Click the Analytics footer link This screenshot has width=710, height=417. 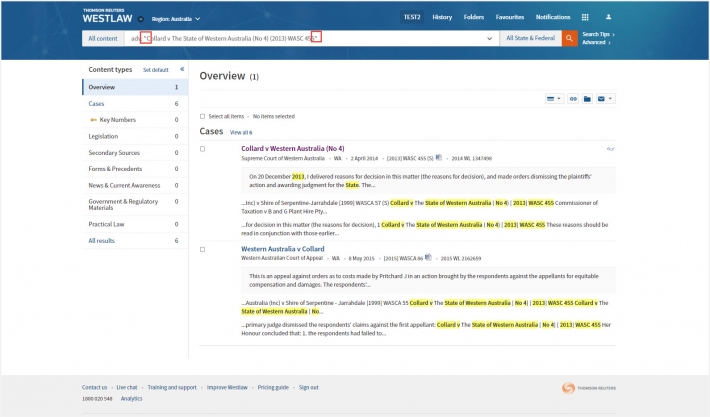tap(131, 399)
